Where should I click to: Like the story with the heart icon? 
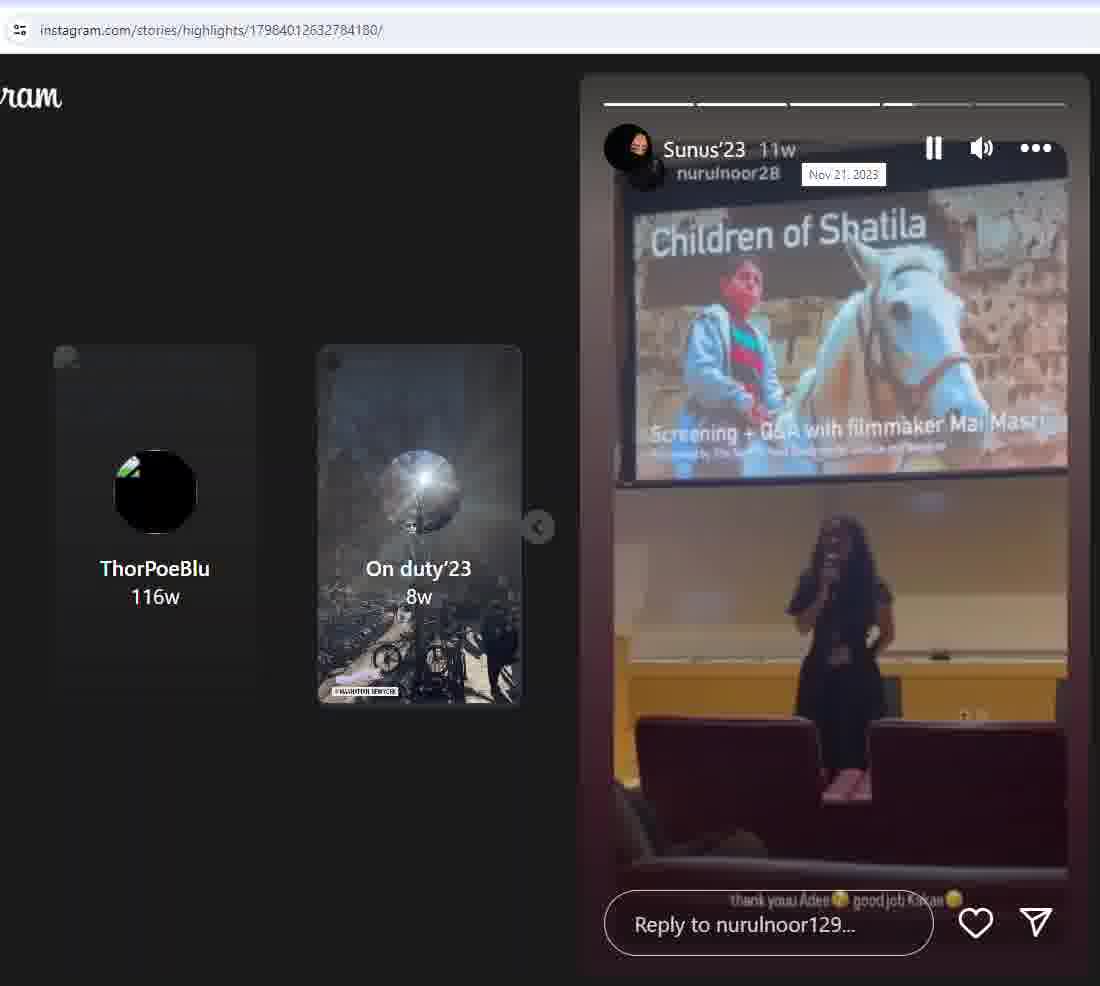pos(975,923)
